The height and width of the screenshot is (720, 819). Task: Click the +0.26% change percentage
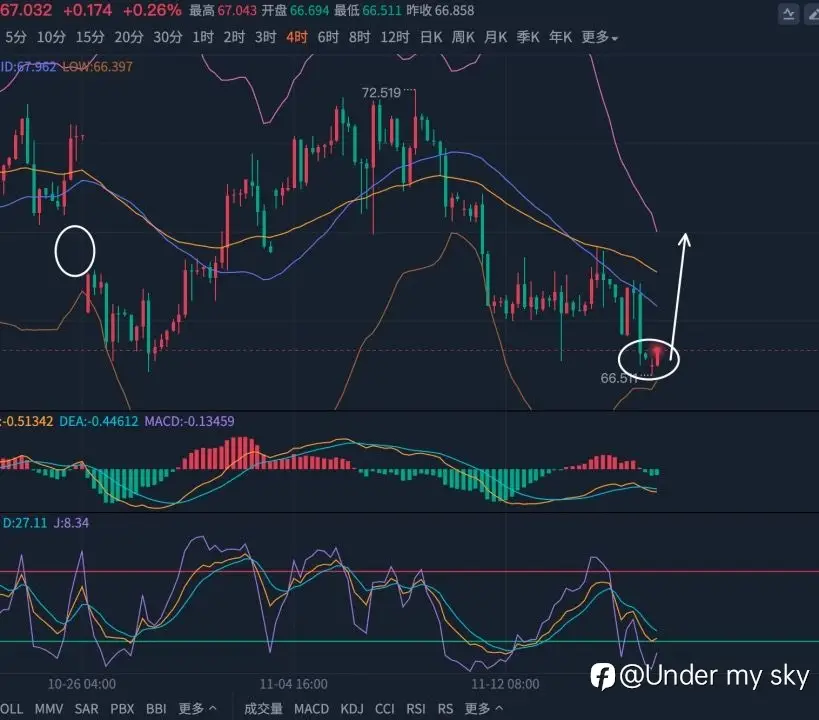pos(152,10)
